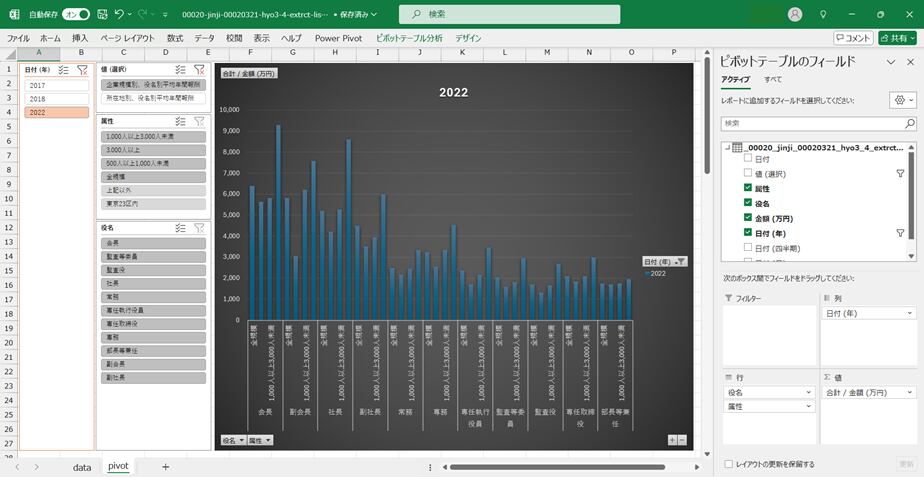Viewport: 924px width, 477px height.
Task: Clear filter on the 日付 (年) slicer
Action: (83, 70)
